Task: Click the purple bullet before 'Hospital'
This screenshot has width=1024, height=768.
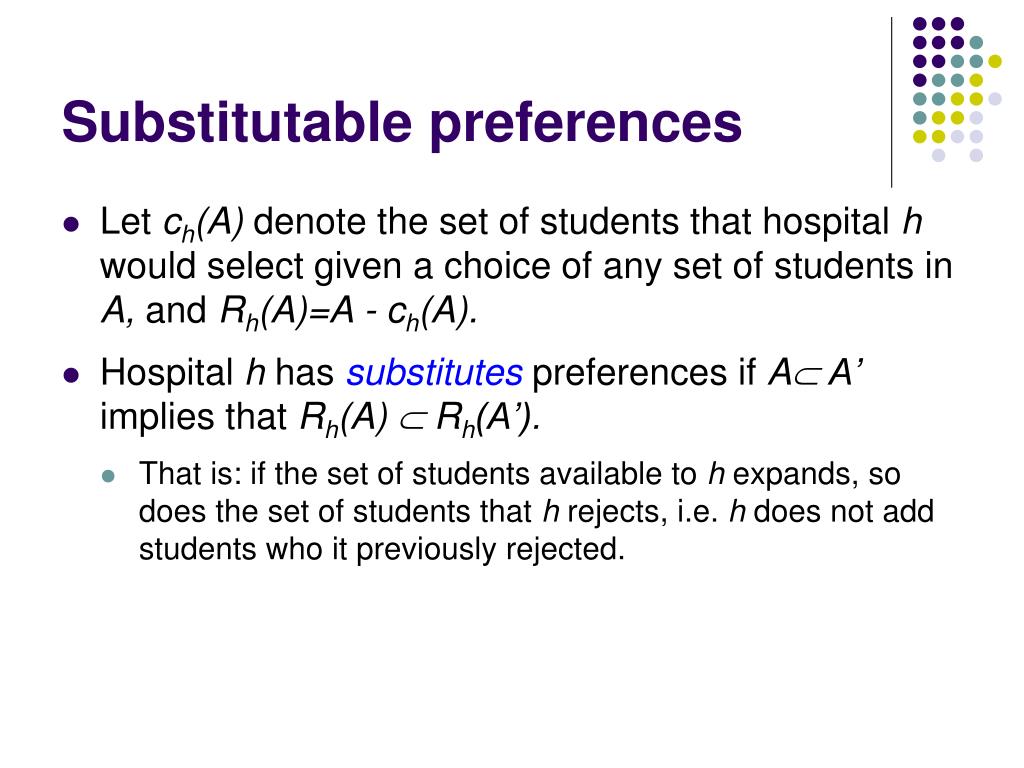Action: tap(71, 376)
